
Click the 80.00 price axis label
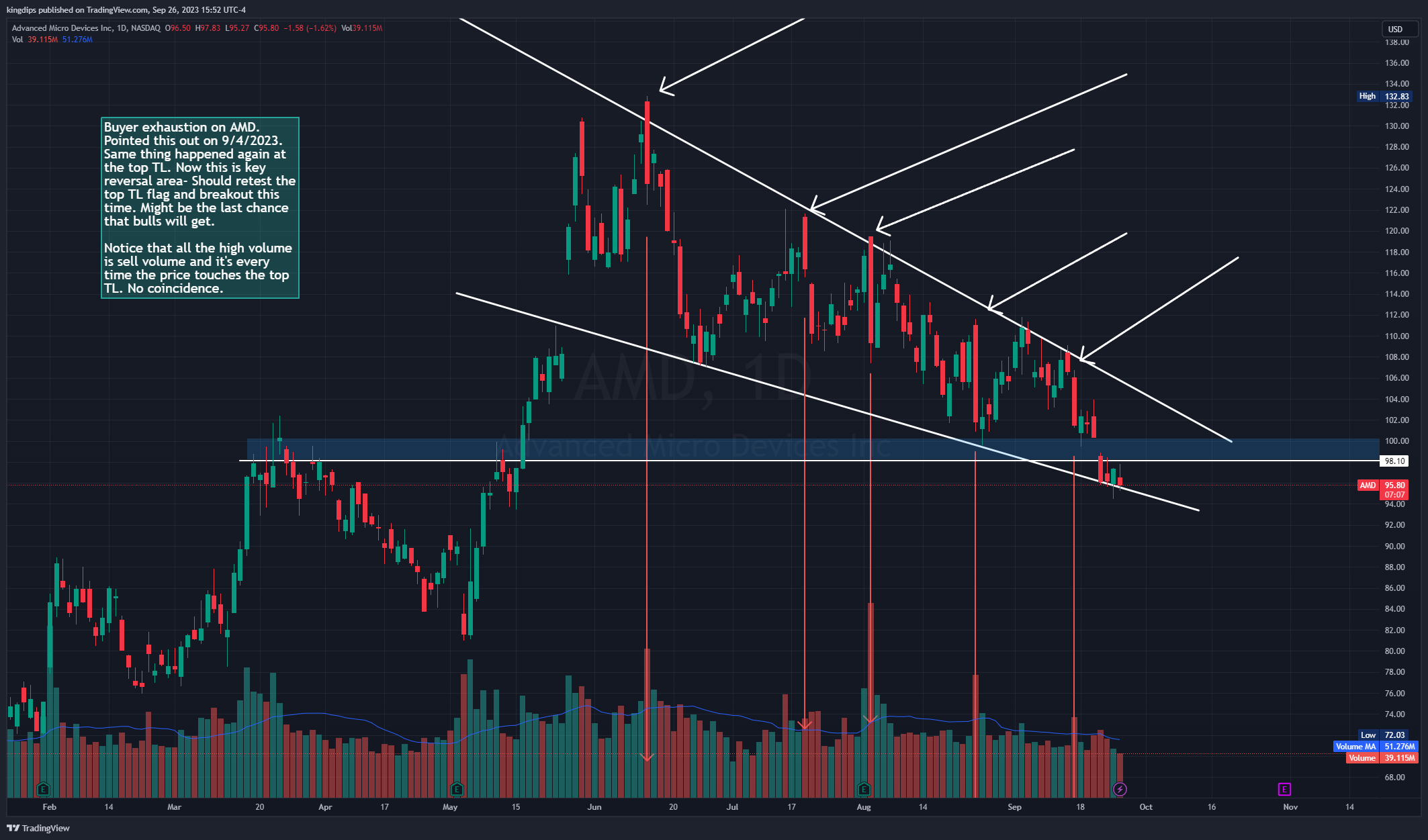1394,651
